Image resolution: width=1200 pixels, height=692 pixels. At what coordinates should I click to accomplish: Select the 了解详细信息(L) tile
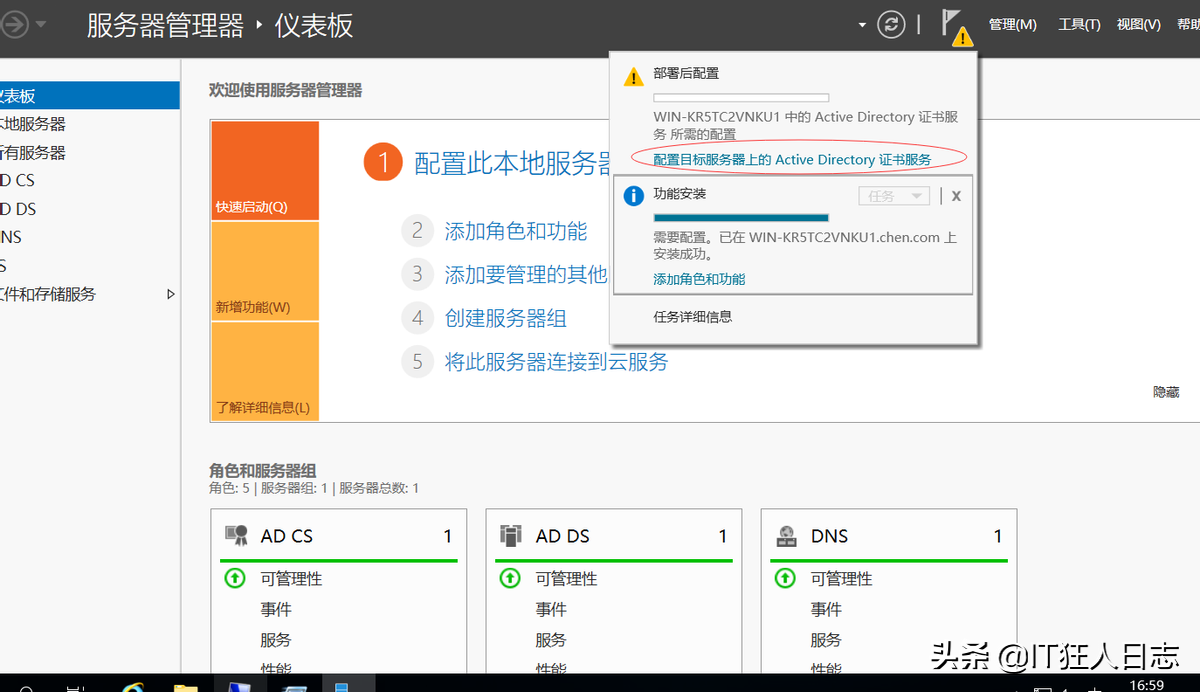pyautogui.click(x=265, y=371)
